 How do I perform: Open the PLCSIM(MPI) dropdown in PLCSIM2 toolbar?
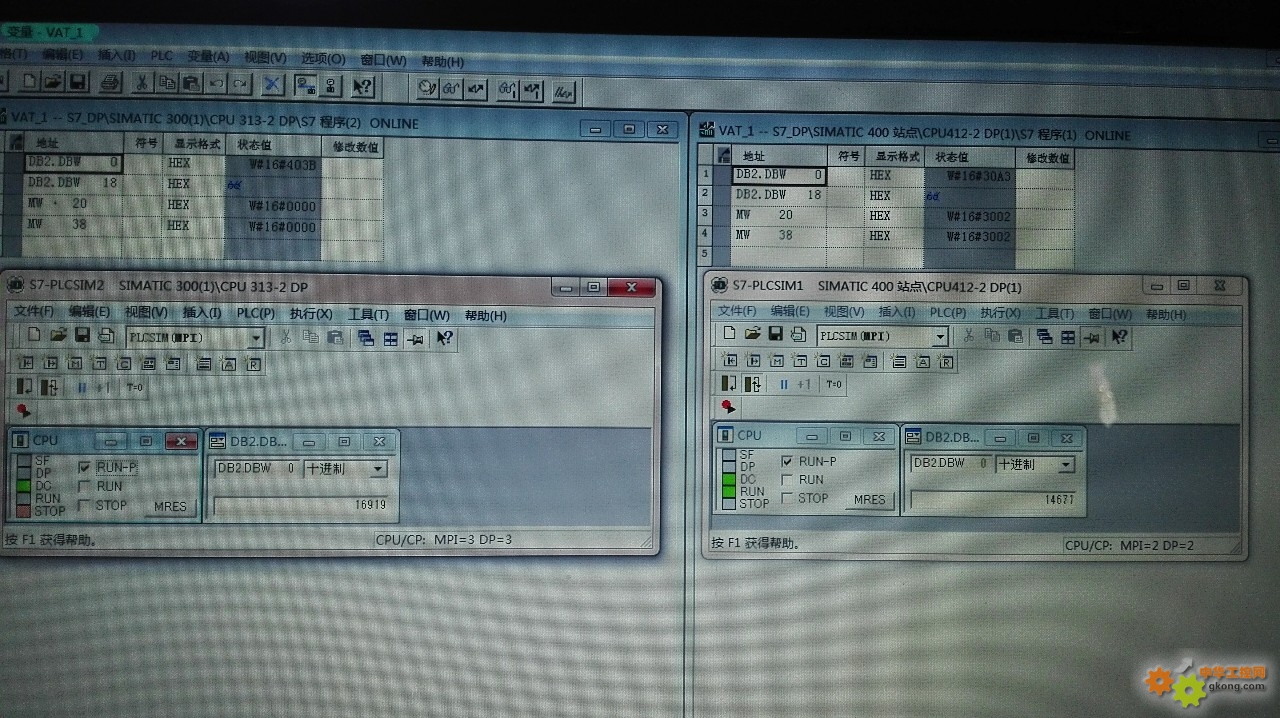click(x=256, y=338)
